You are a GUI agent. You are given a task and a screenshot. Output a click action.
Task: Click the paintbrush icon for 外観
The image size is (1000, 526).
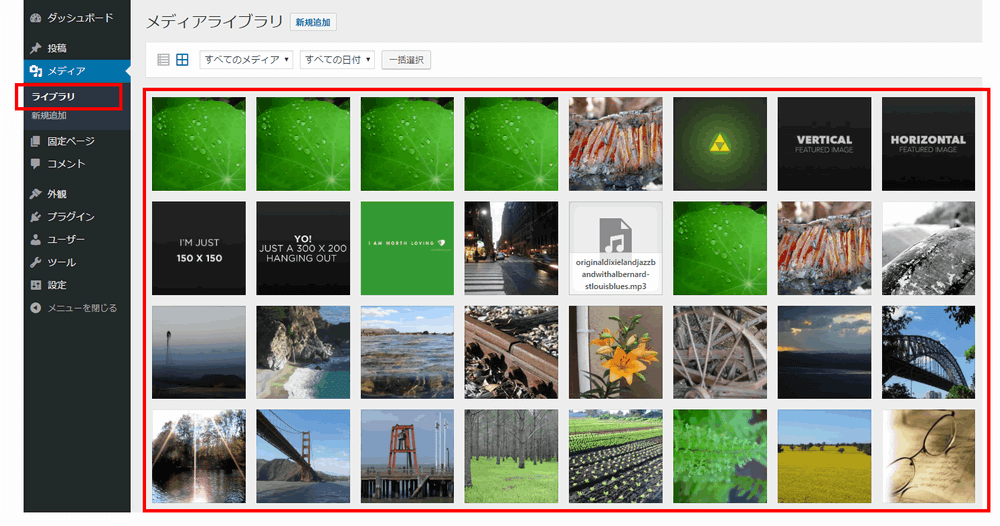[x=36, y=194]
